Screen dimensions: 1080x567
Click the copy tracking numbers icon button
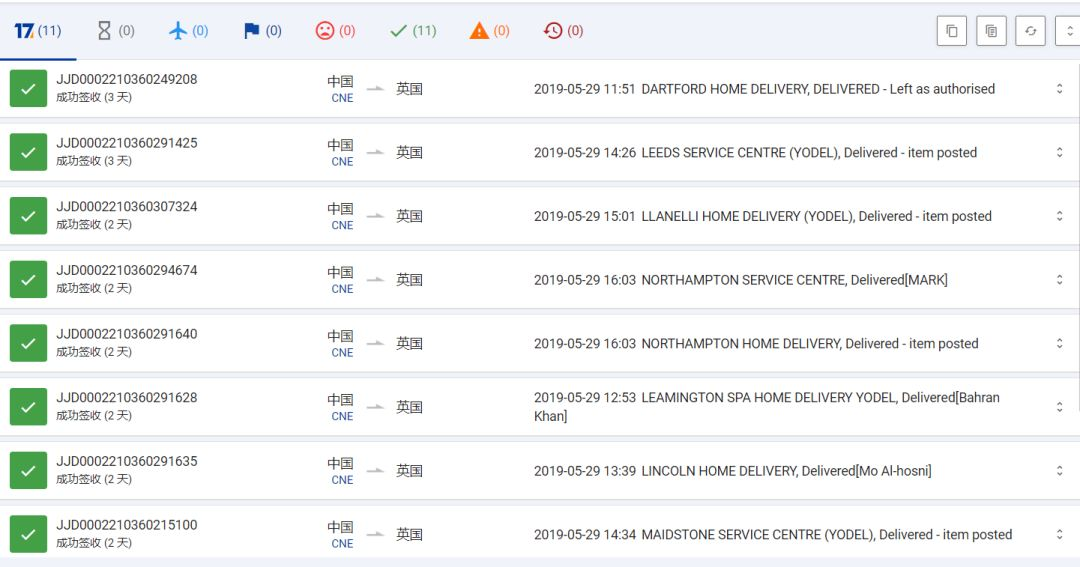tap(951, 31)
